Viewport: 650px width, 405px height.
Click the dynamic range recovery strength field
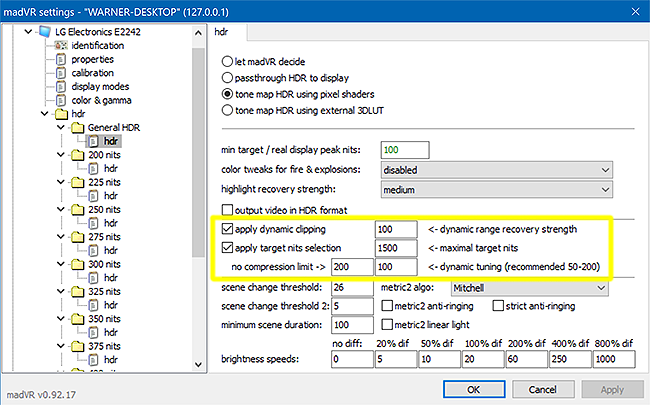(396, 229)
